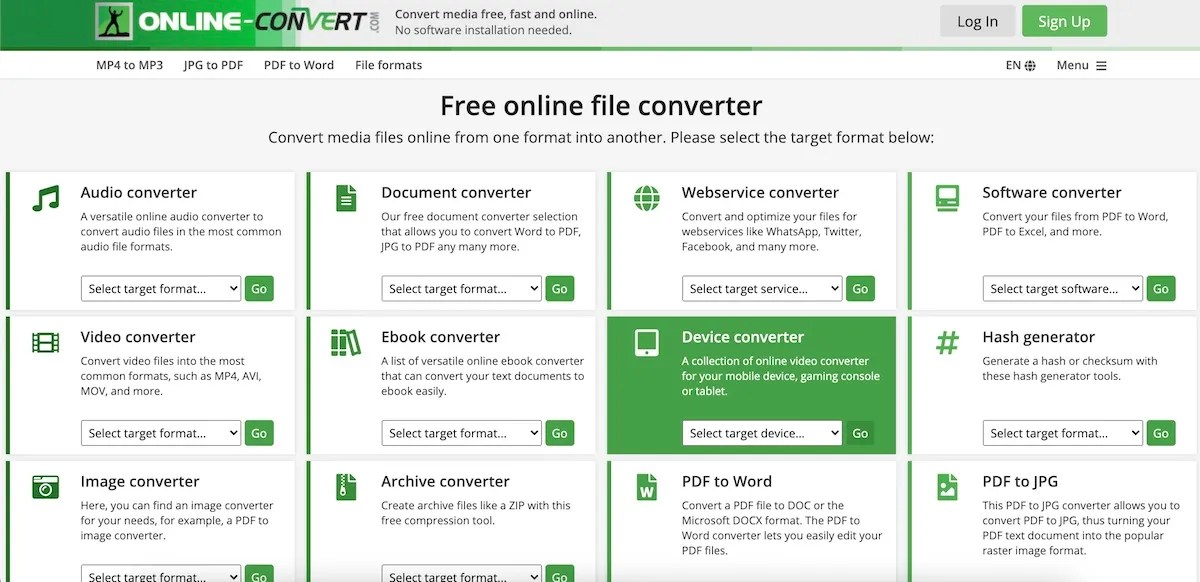The width and height of the screenshot is (1200, 582).
Task: Open the Audio converter target format dropdown
Action: click(x=161, y=288)
